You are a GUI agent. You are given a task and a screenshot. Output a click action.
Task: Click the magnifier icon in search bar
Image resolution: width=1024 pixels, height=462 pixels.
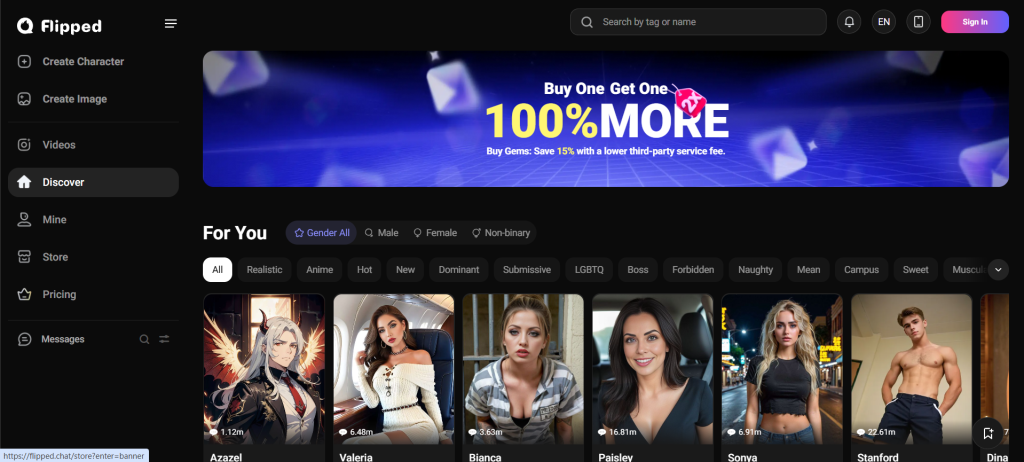pyautogui.click(x=586, y=22)
